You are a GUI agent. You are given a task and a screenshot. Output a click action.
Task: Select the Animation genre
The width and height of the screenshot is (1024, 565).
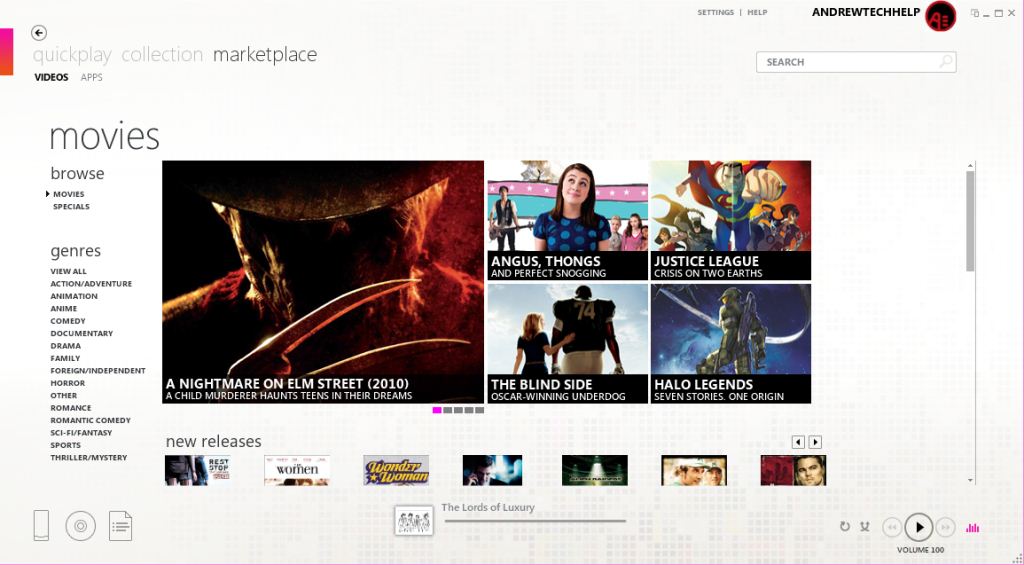74,296
